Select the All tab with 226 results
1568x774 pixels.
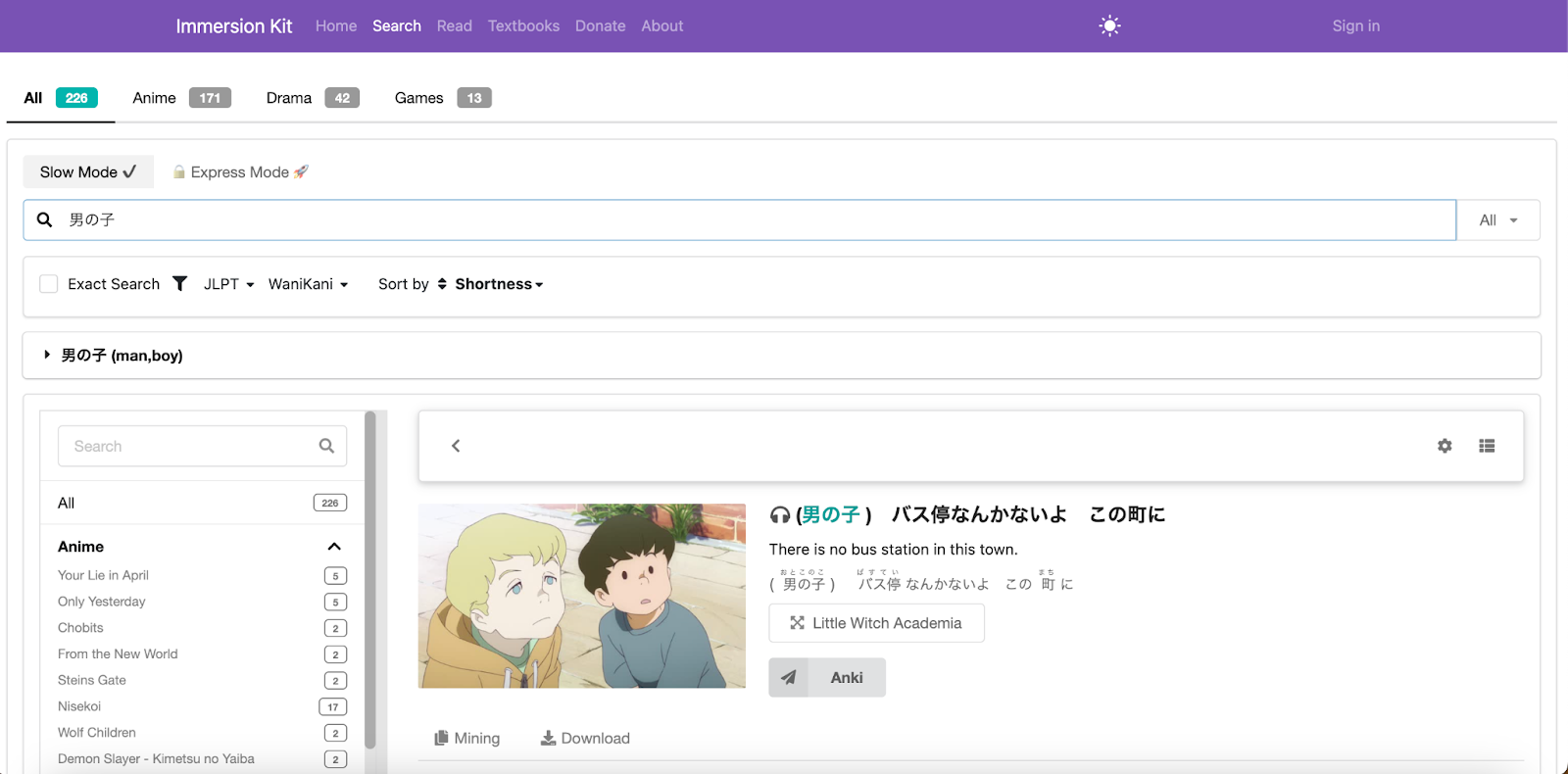coord(61,98)
